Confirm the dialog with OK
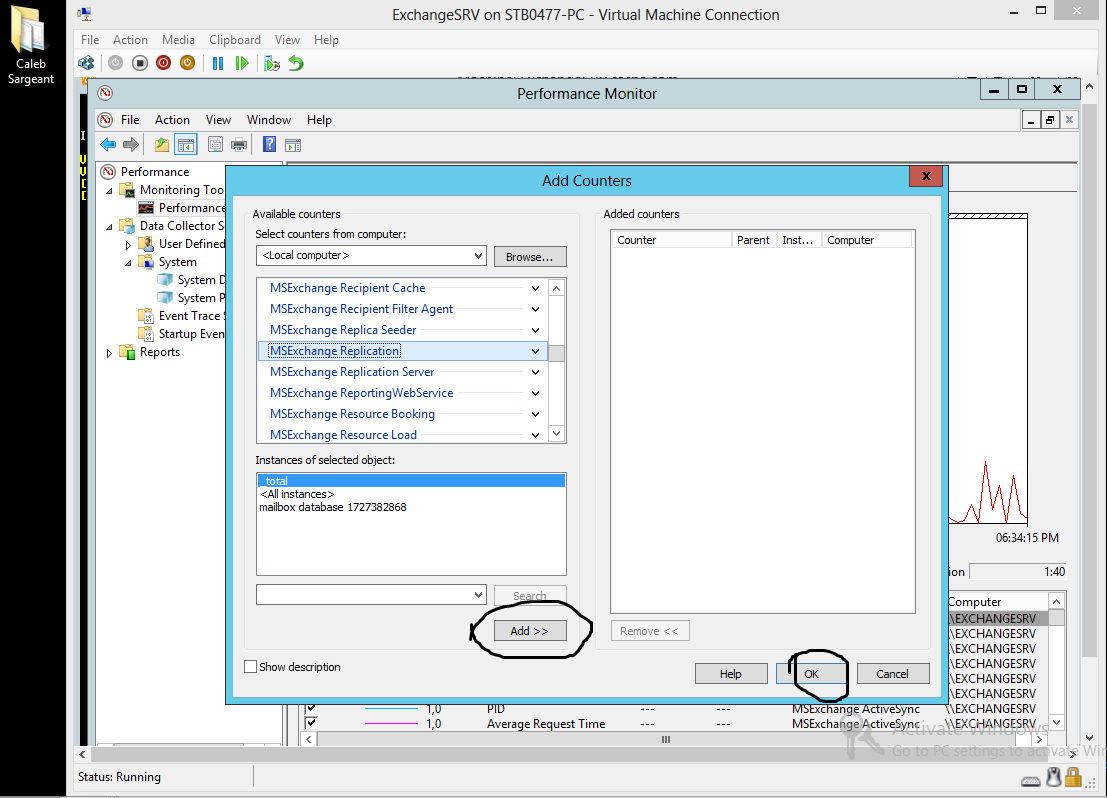The image size is (1107, 798). coord(811,674)
